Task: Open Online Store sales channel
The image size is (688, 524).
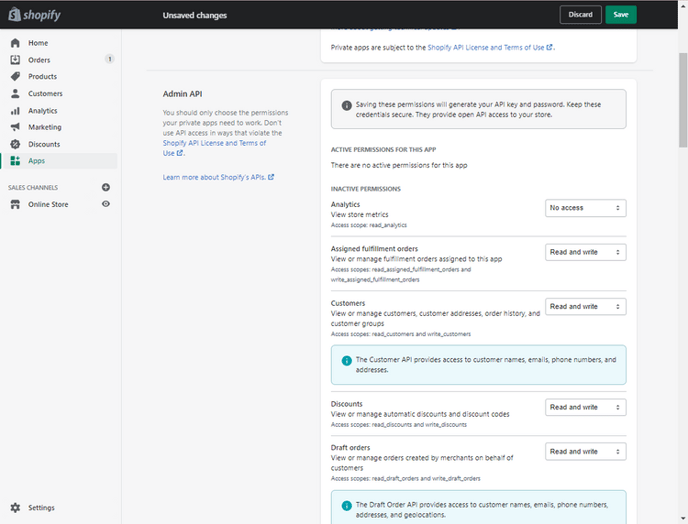Action: (x=48, y=205)
